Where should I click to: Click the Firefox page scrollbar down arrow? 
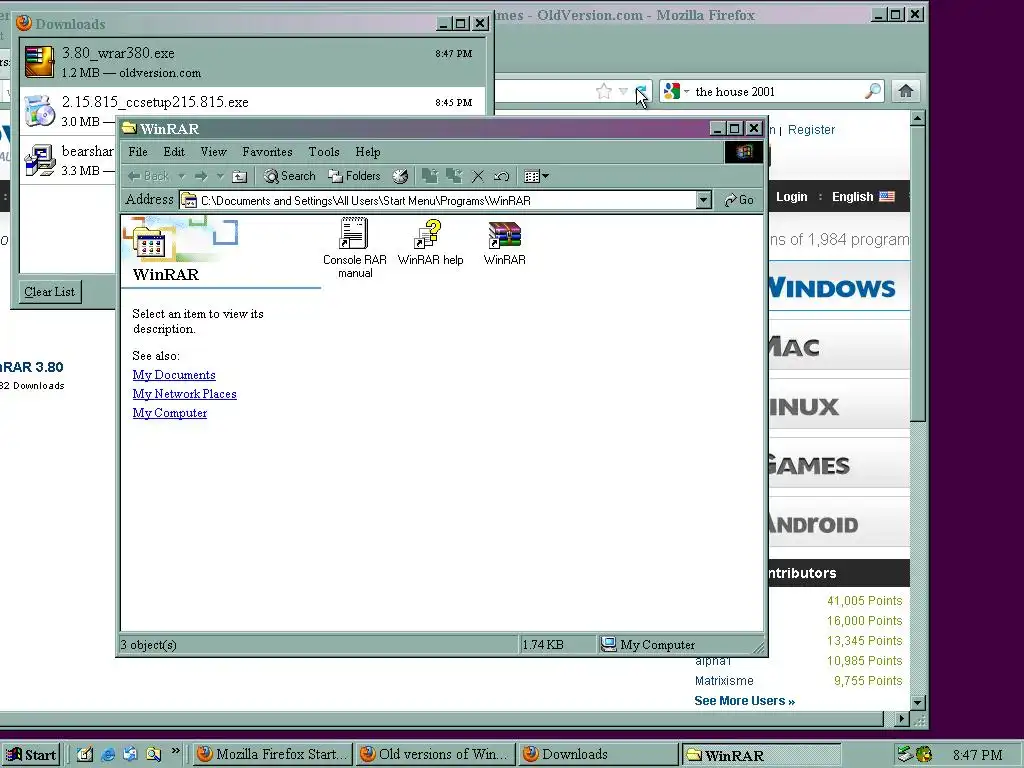(918, 703)
